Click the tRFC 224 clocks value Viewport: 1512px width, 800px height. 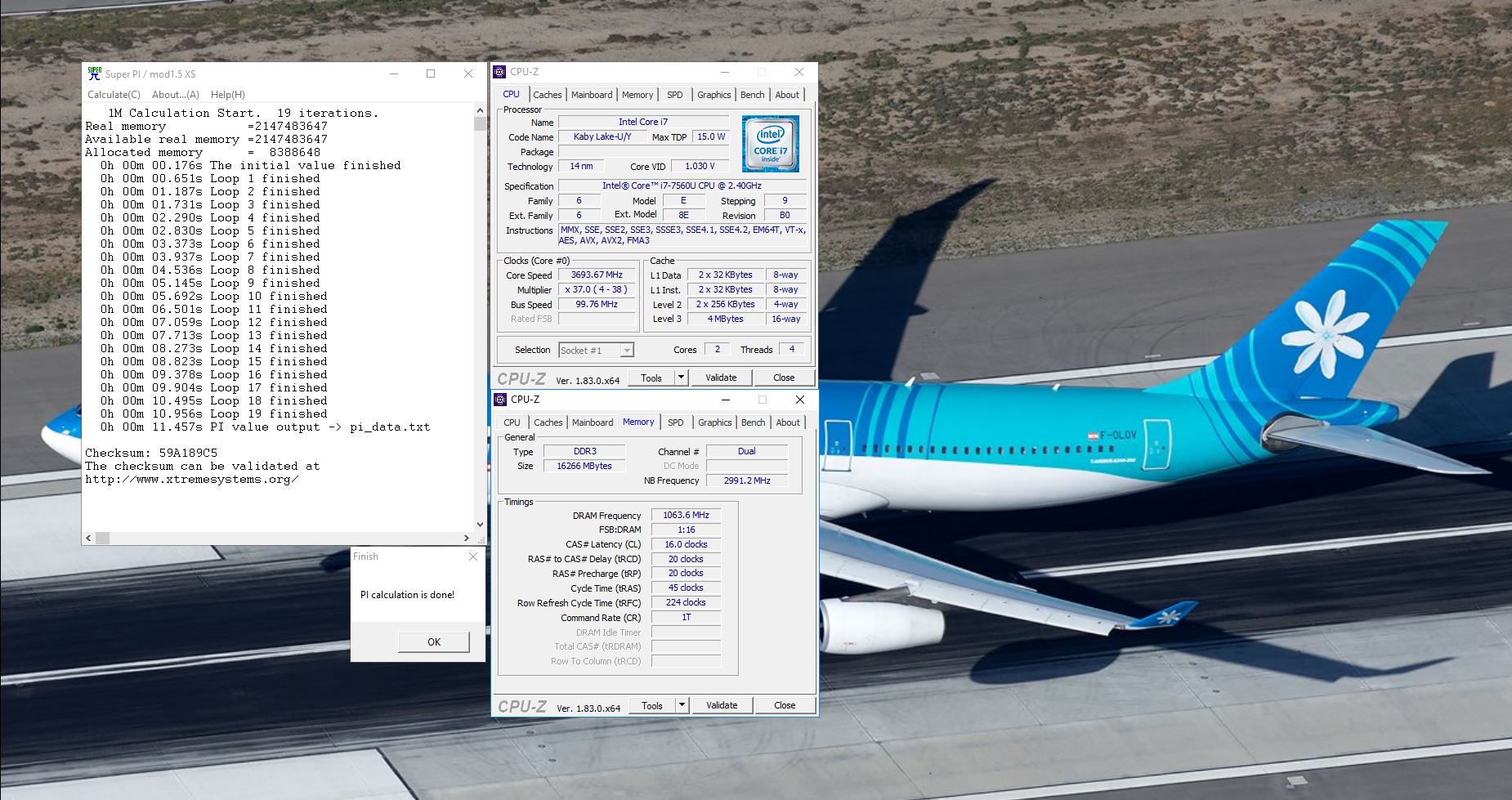686,602
